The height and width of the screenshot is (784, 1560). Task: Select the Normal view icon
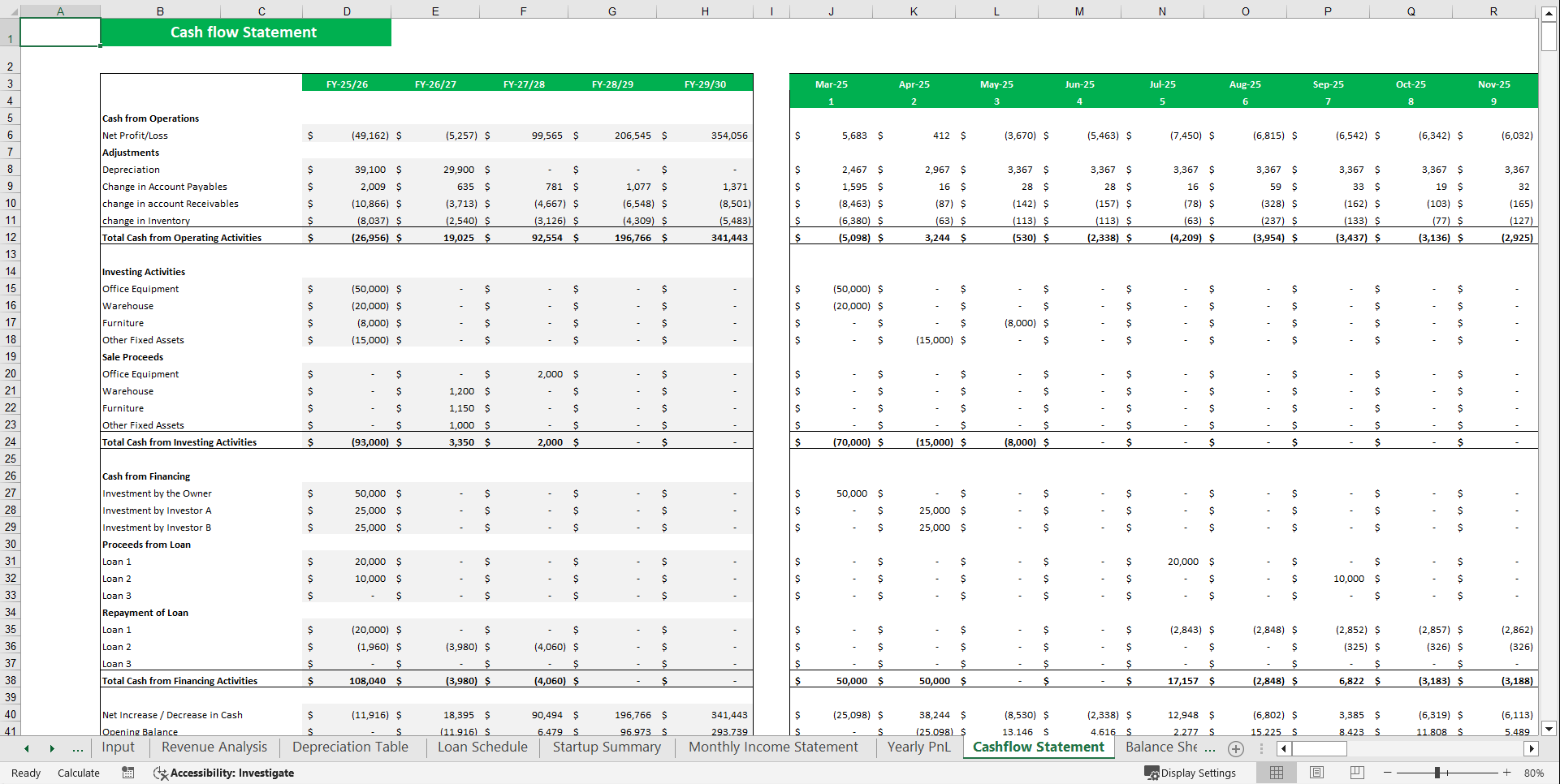coord(1276,773)
